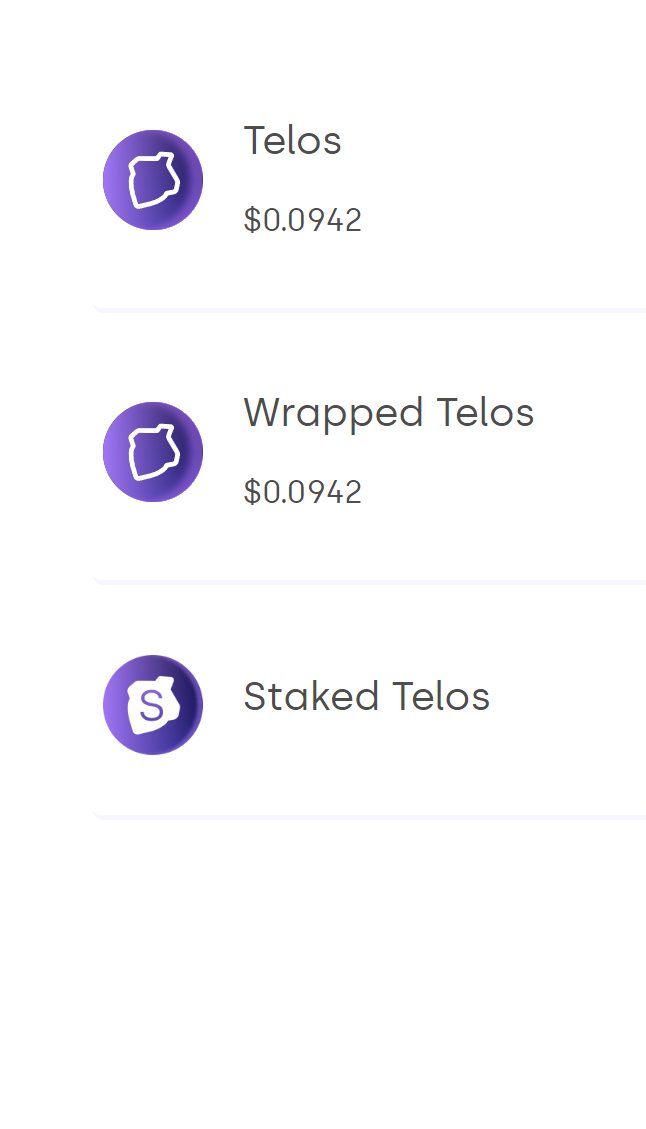Click the Wrapped Telos price $0.0942

coord(302,492)
